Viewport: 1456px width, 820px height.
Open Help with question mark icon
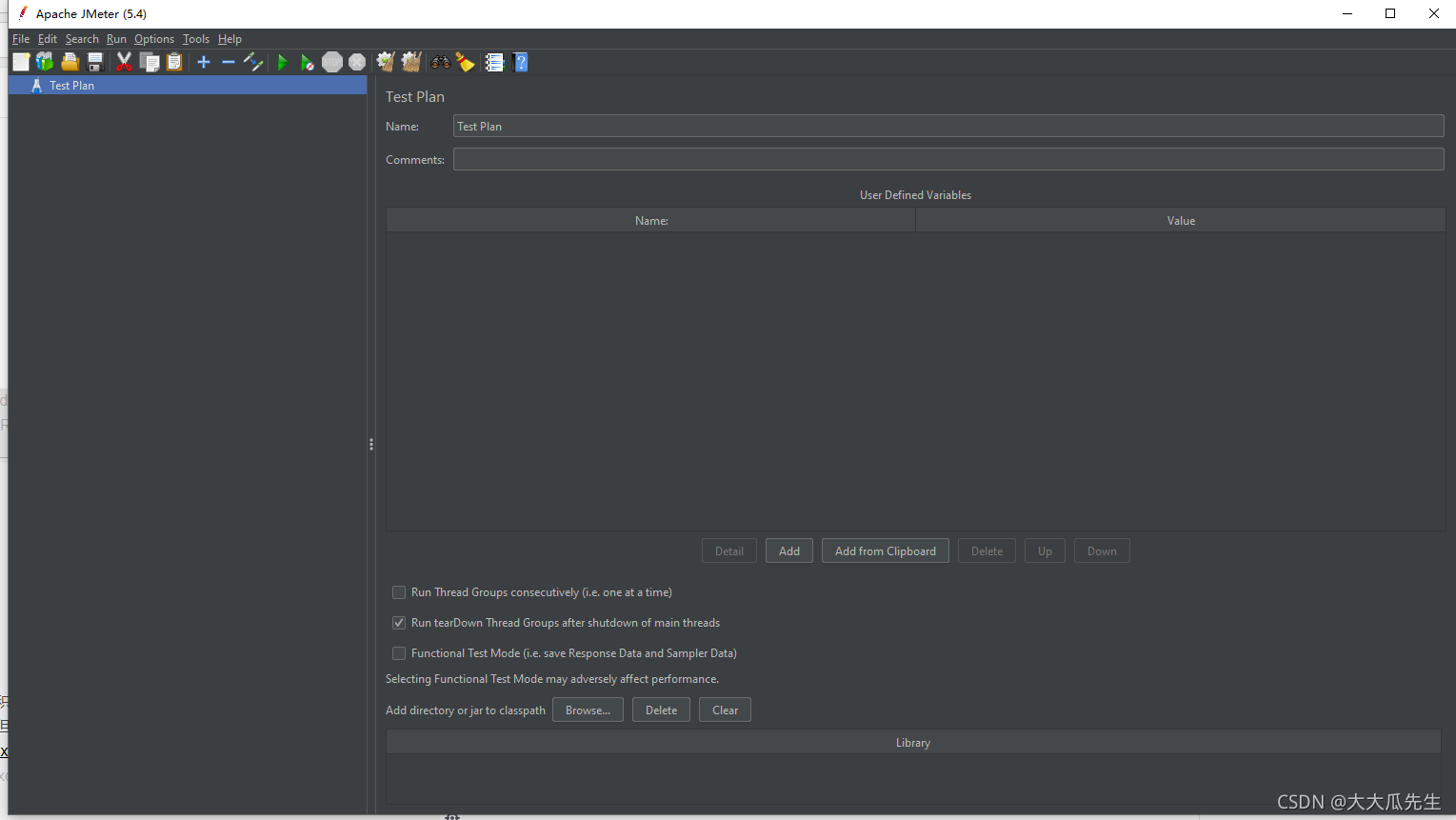[x=520, y=62]
